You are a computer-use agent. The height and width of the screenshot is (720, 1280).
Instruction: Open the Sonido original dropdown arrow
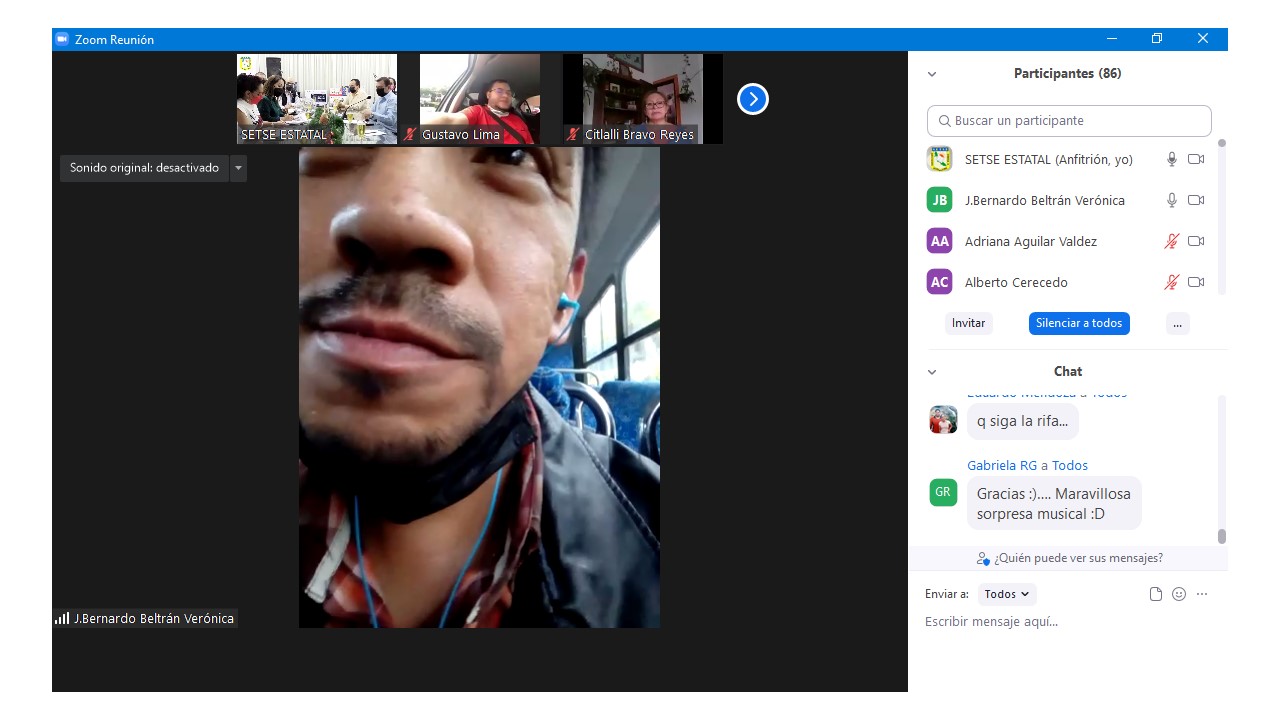click(x=238, y=168)
